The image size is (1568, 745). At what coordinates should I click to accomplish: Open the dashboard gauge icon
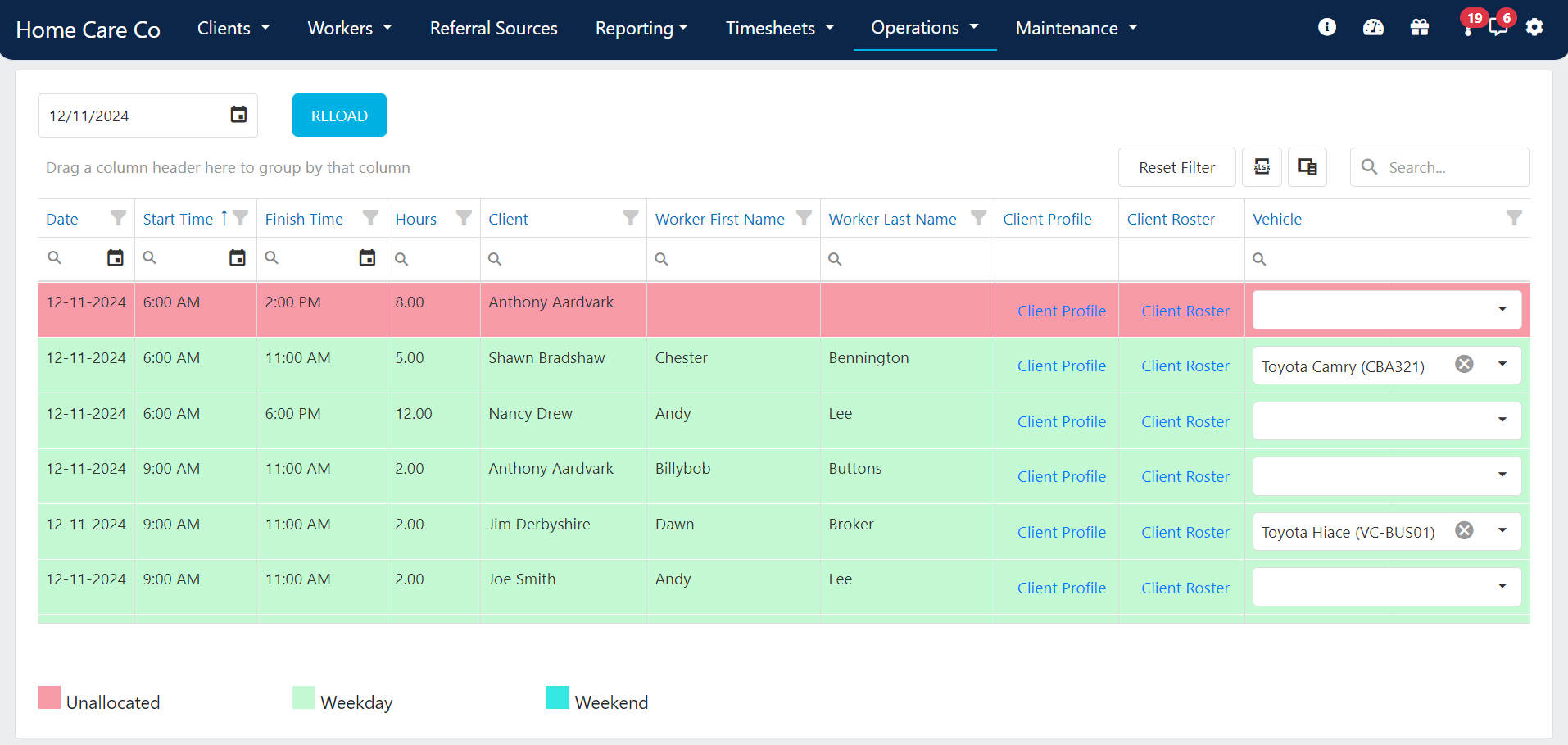(x=1373, y=27)
